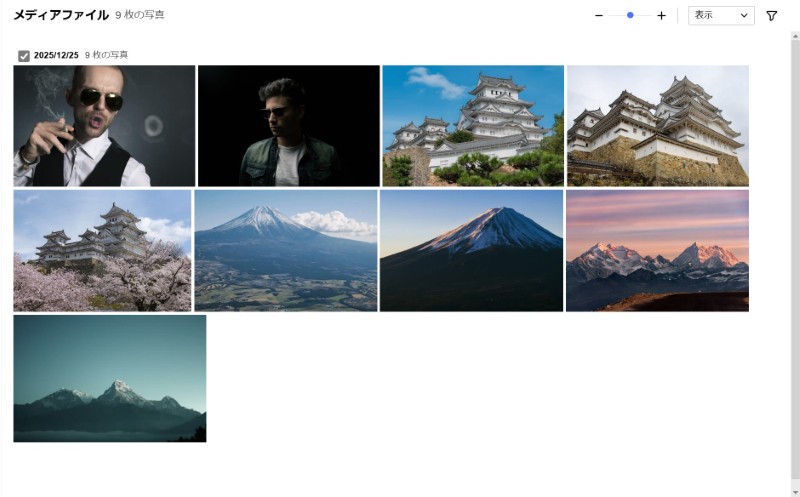This screenshot has height=497, width=800.
Task: Click the plus icon to enlarge thumbnails
Action: point(661,16)
